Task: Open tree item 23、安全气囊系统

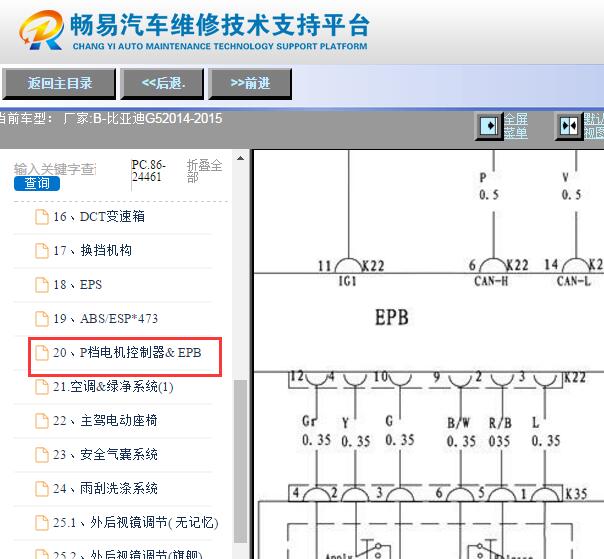Action: tap(105, 455)
